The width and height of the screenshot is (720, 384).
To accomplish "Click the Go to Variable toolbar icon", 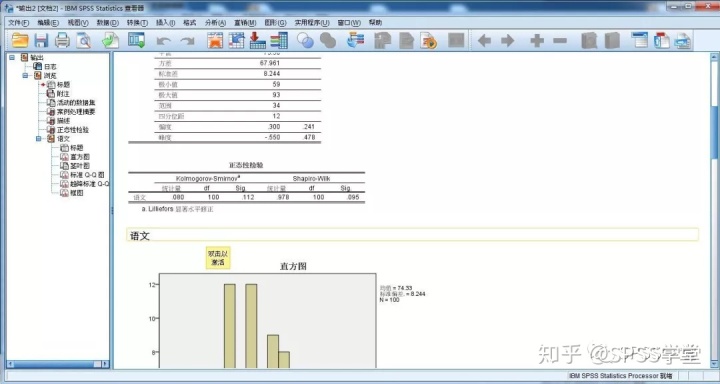I will (258, 41).
